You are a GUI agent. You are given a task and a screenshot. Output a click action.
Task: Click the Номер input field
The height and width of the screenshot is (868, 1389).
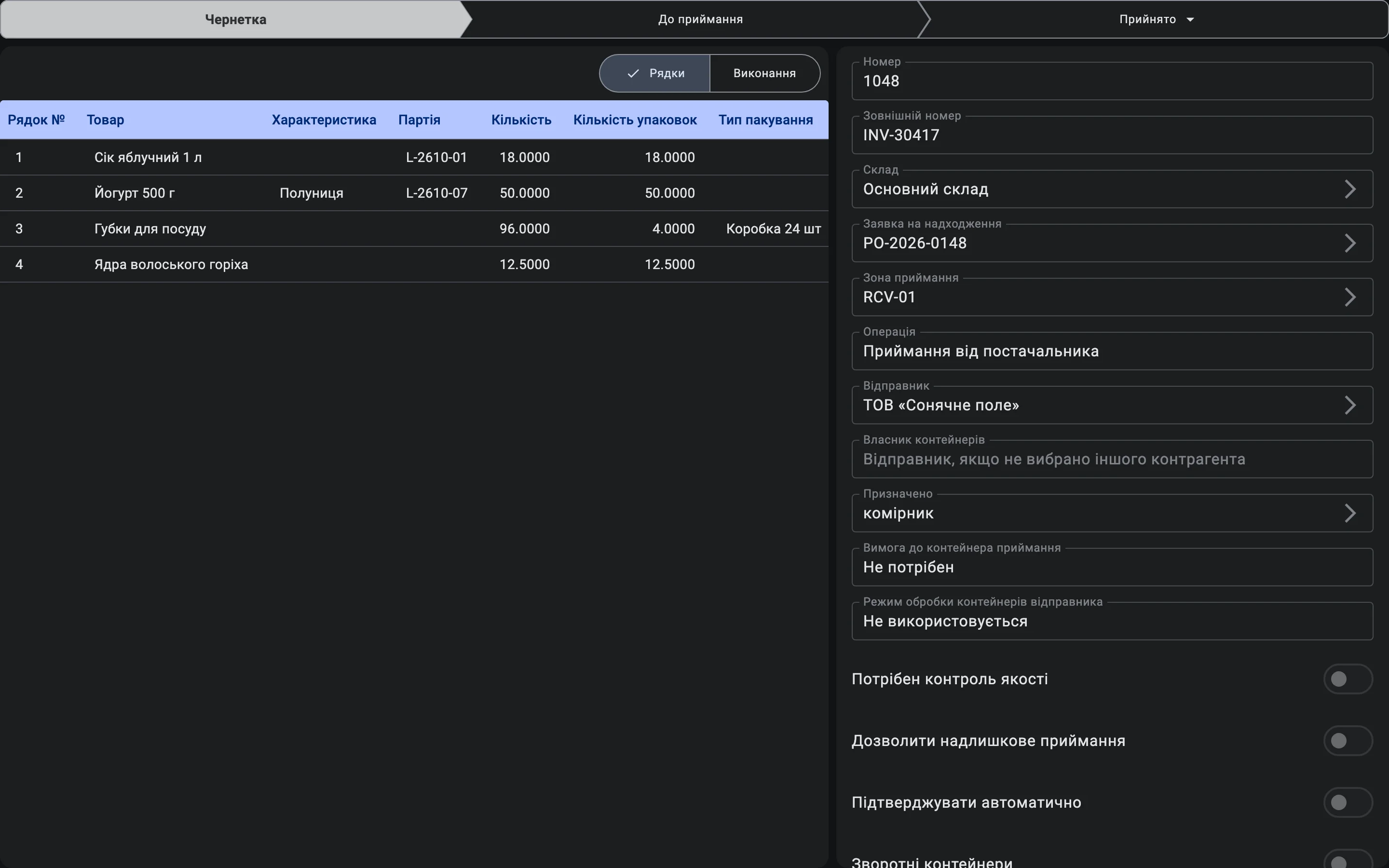(1112, 81)
